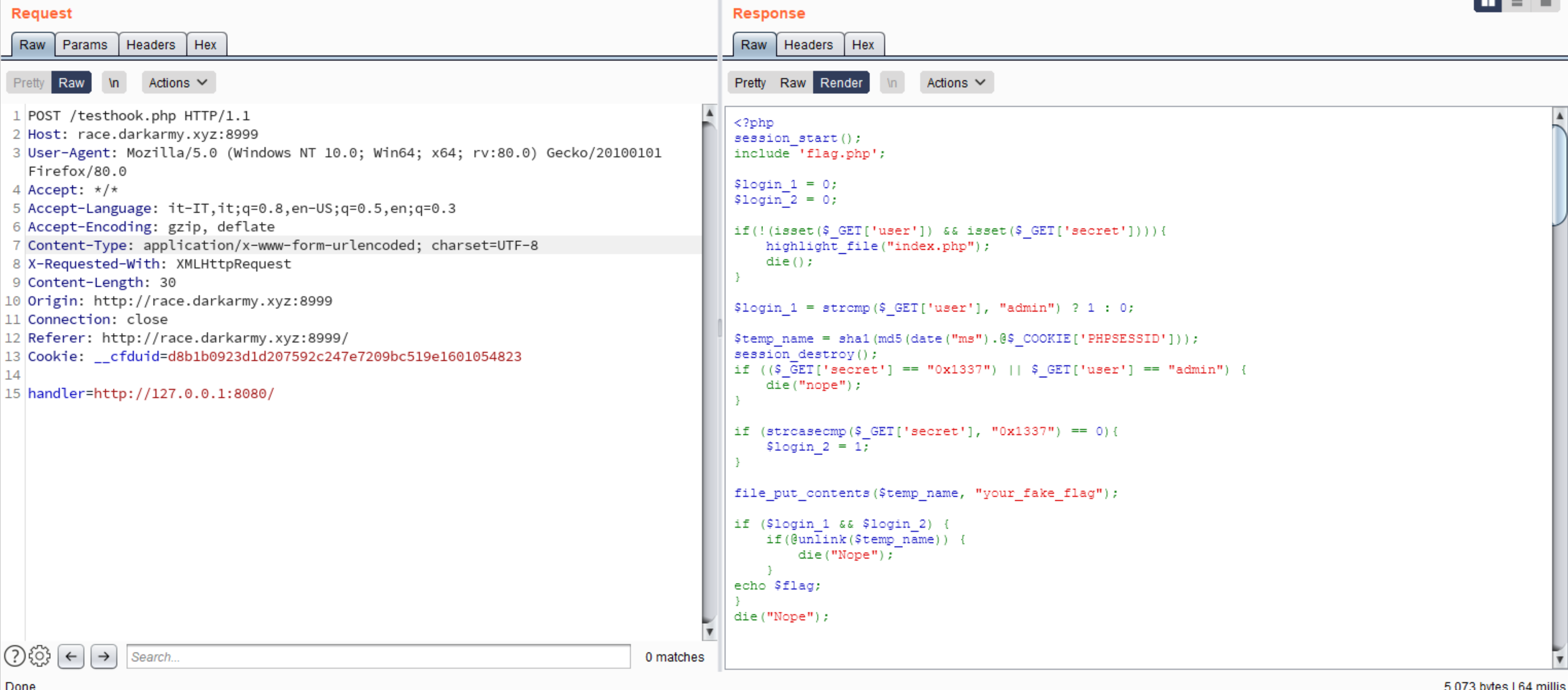This screenshot has width=1568, height=690.
Task: Click into the Search text field
Action: coord(378,657)
